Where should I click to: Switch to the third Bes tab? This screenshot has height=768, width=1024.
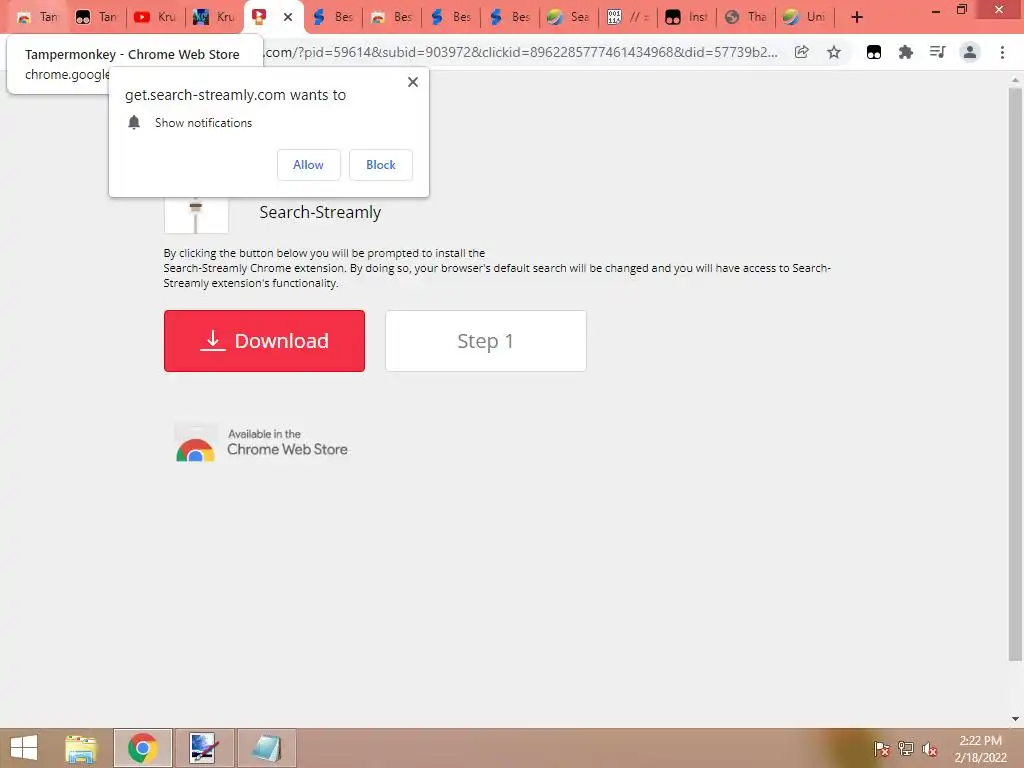point(451,17)
